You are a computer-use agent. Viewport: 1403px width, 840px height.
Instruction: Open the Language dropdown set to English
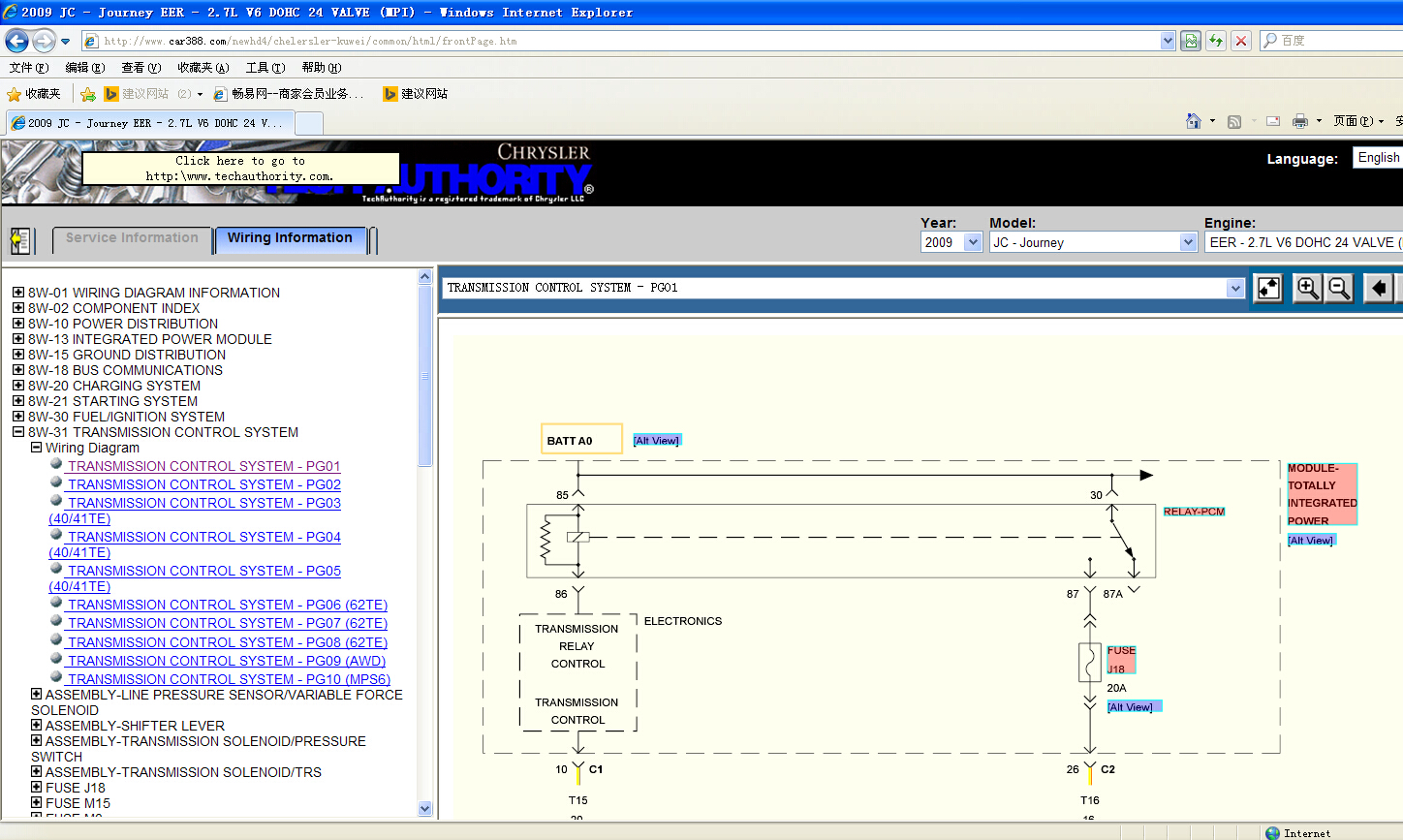(1377, 158)
